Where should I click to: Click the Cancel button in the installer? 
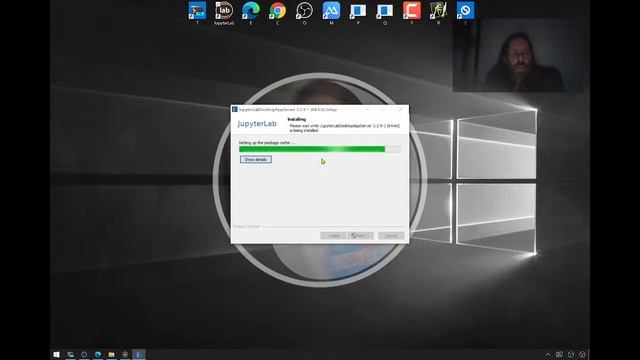pos(391,236)
